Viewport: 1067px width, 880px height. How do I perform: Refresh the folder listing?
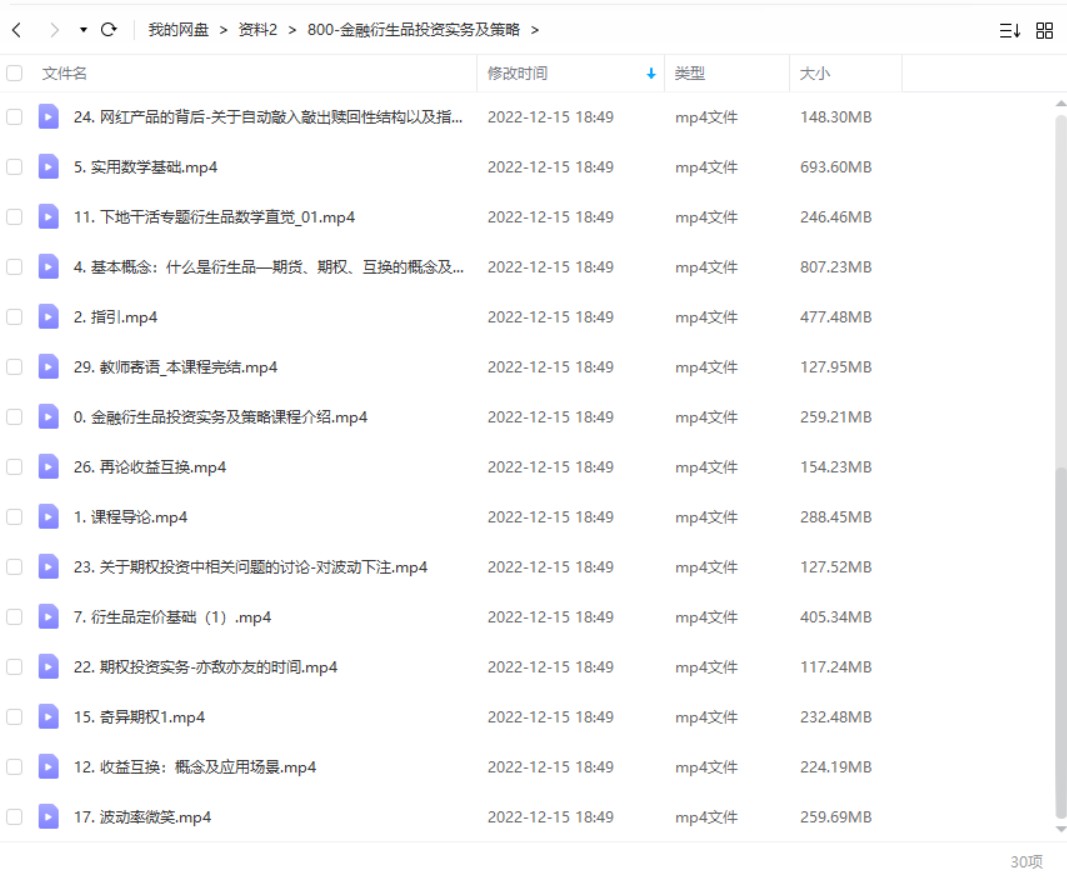point(109,29)
